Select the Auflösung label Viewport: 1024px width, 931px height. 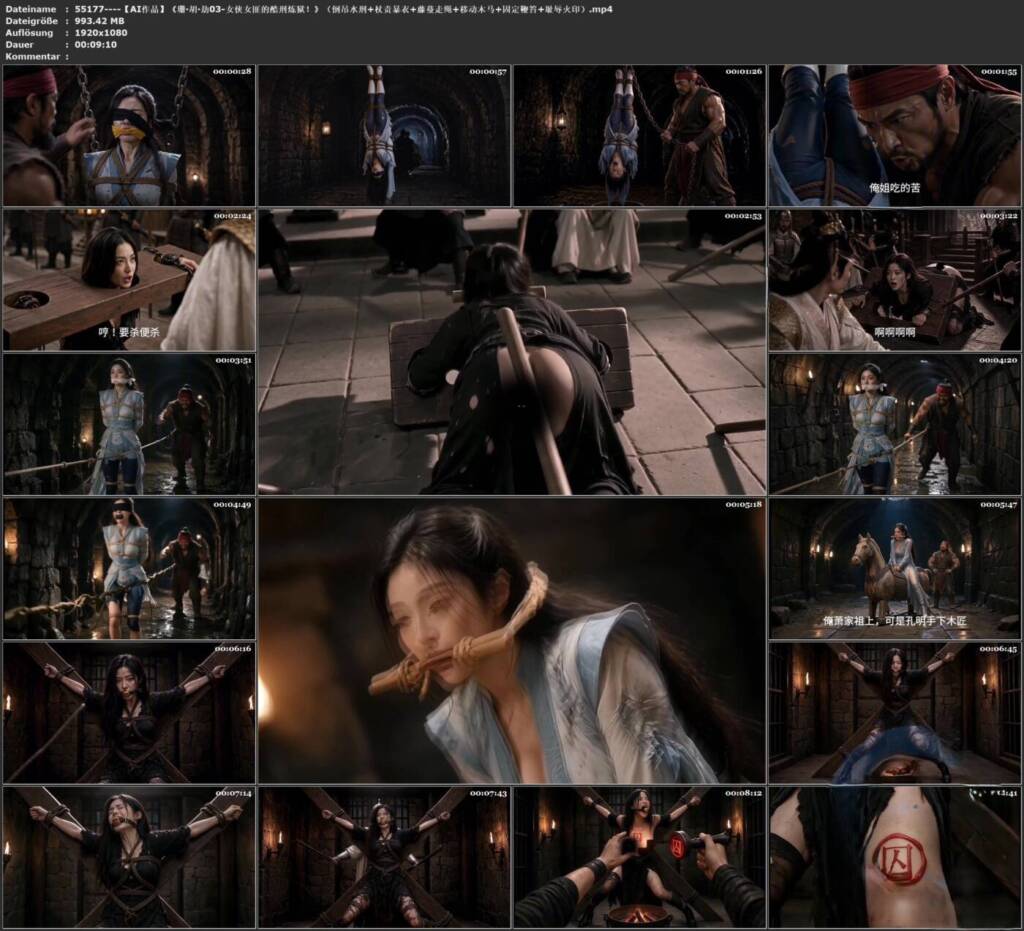coord(29,33)
